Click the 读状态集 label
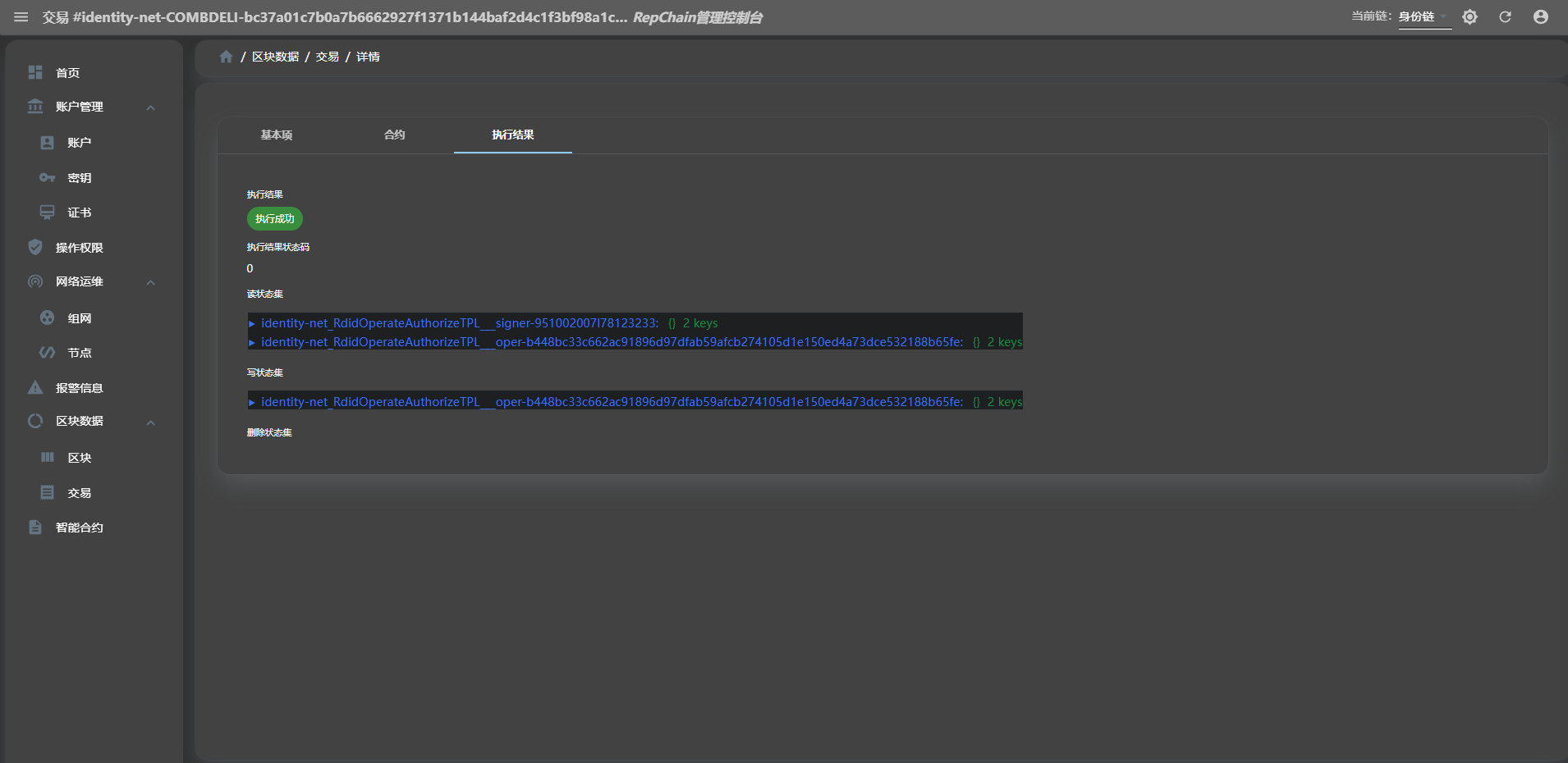The width and height of the screenshot is (1568, 763). (x=265, y=294)
